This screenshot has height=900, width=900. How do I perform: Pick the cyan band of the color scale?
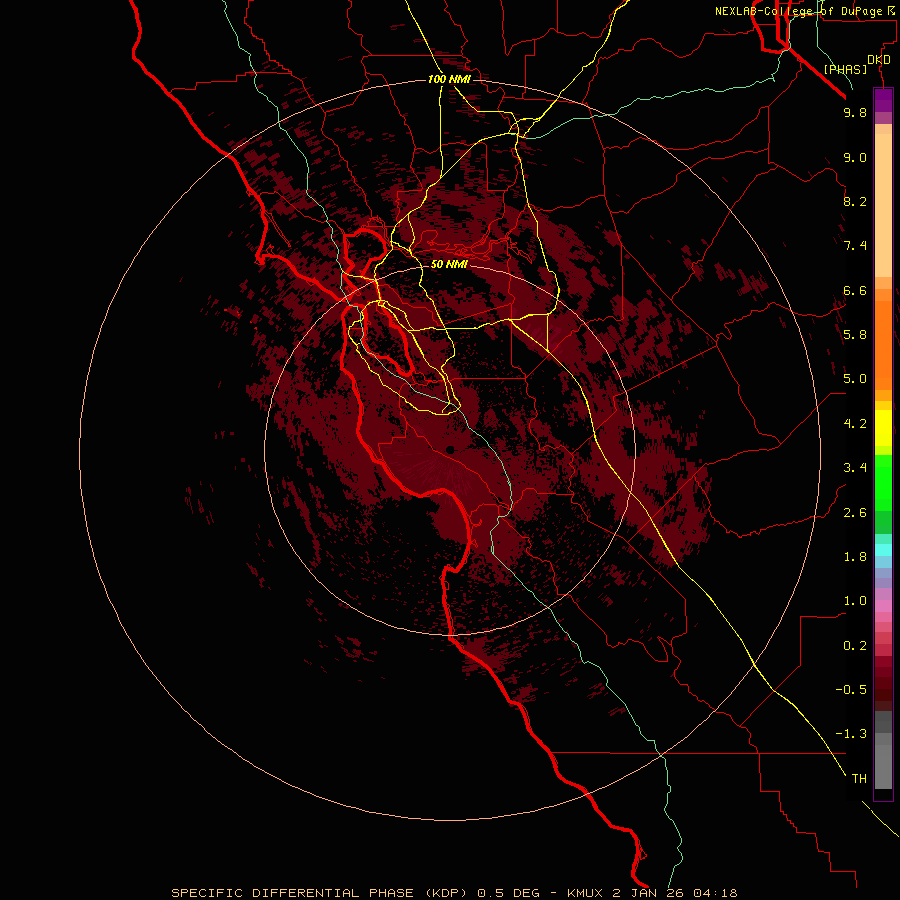coord(883,549)
